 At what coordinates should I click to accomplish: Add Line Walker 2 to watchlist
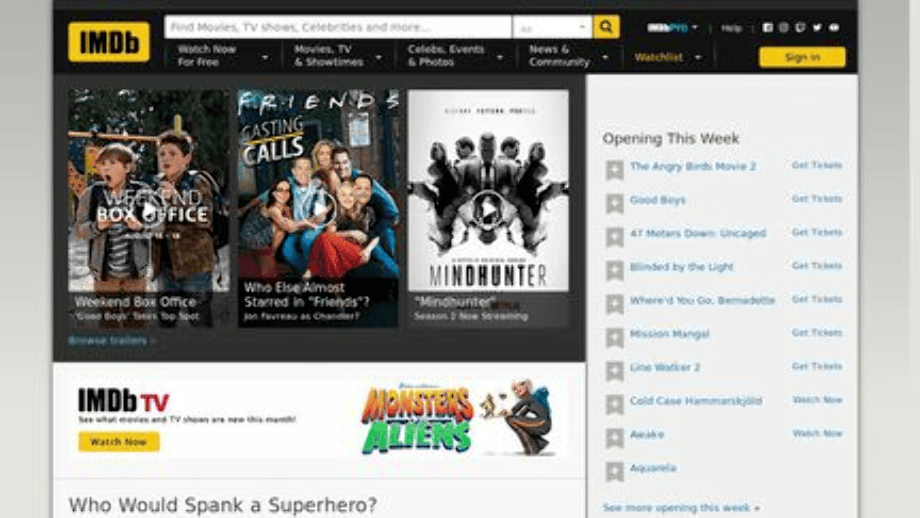click(x=614, y=371)
